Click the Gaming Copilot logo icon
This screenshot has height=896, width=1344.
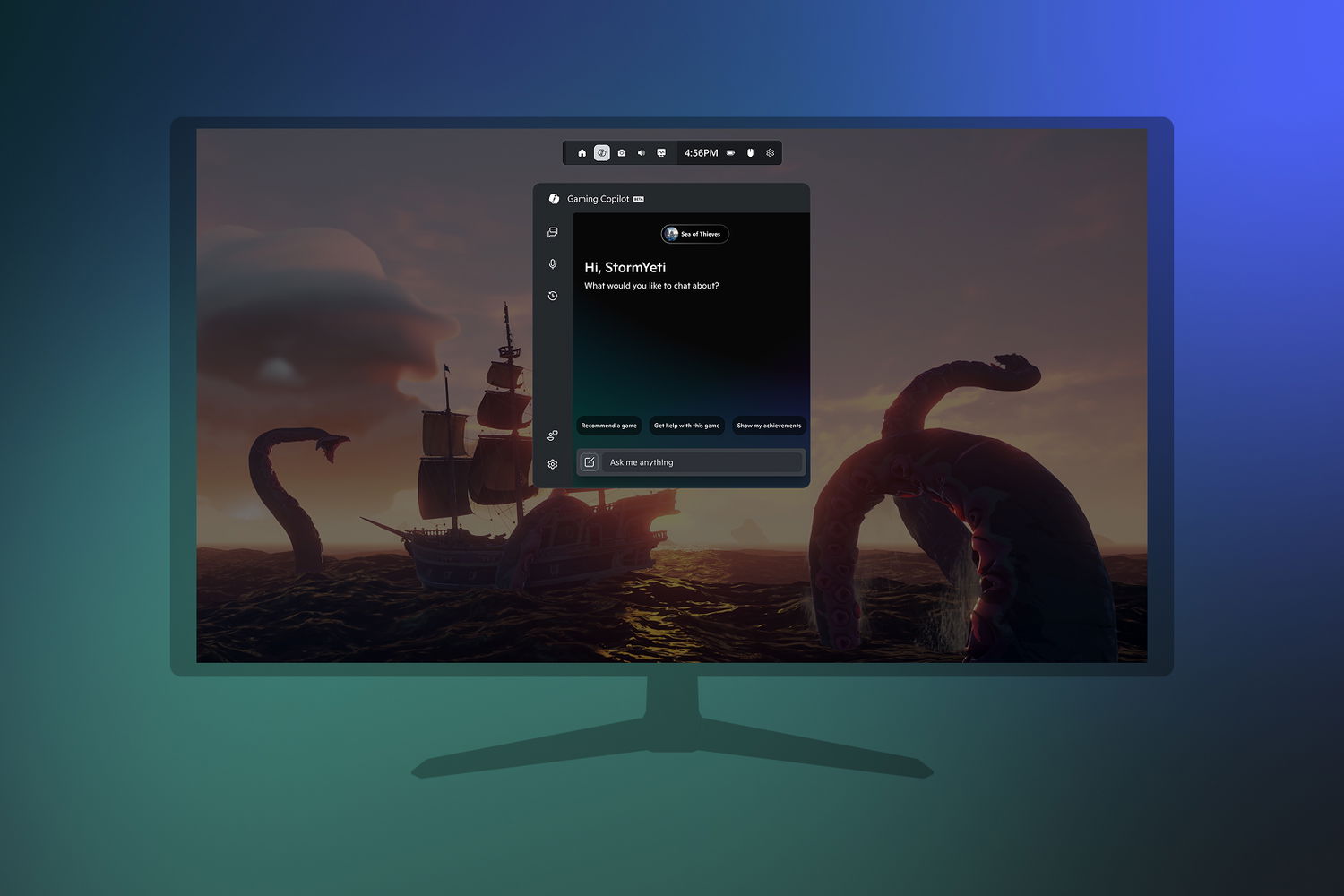(554, 199)
